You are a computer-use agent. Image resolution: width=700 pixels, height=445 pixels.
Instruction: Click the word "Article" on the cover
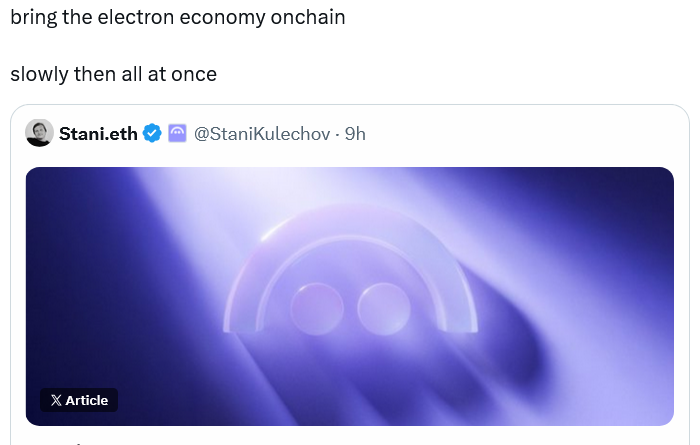tap(87, 400)
